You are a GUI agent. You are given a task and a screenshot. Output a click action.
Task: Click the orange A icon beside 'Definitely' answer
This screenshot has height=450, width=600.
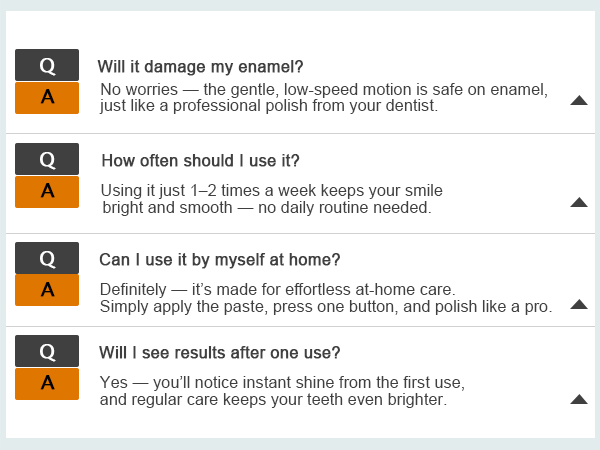tap(47, 290)
